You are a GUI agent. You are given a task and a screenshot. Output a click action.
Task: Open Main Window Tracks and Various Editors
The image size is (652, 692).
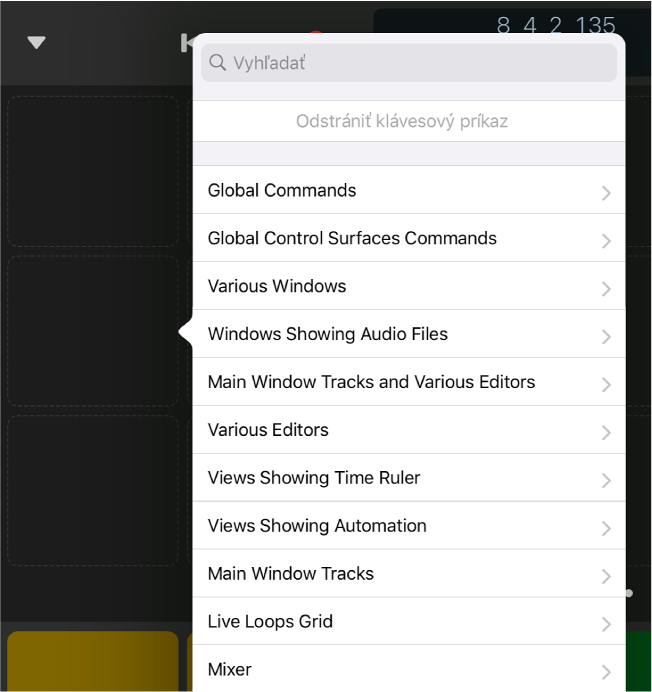coord(371,382)
